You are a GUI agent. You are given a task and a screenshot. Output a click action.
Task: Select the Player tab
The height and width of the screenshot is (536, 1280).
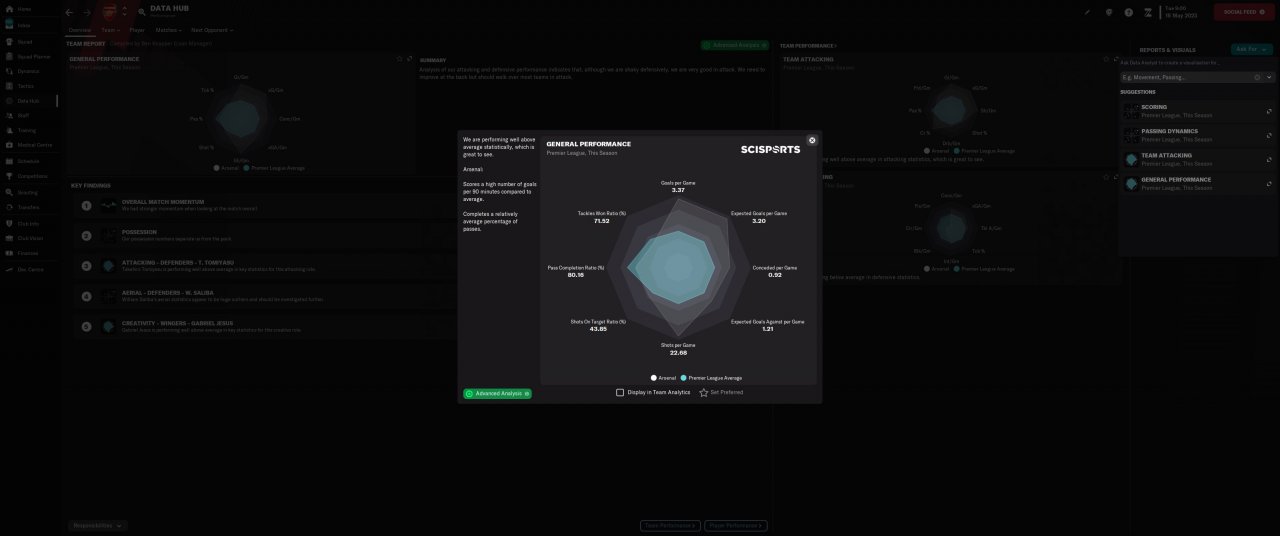pos(137,30)
